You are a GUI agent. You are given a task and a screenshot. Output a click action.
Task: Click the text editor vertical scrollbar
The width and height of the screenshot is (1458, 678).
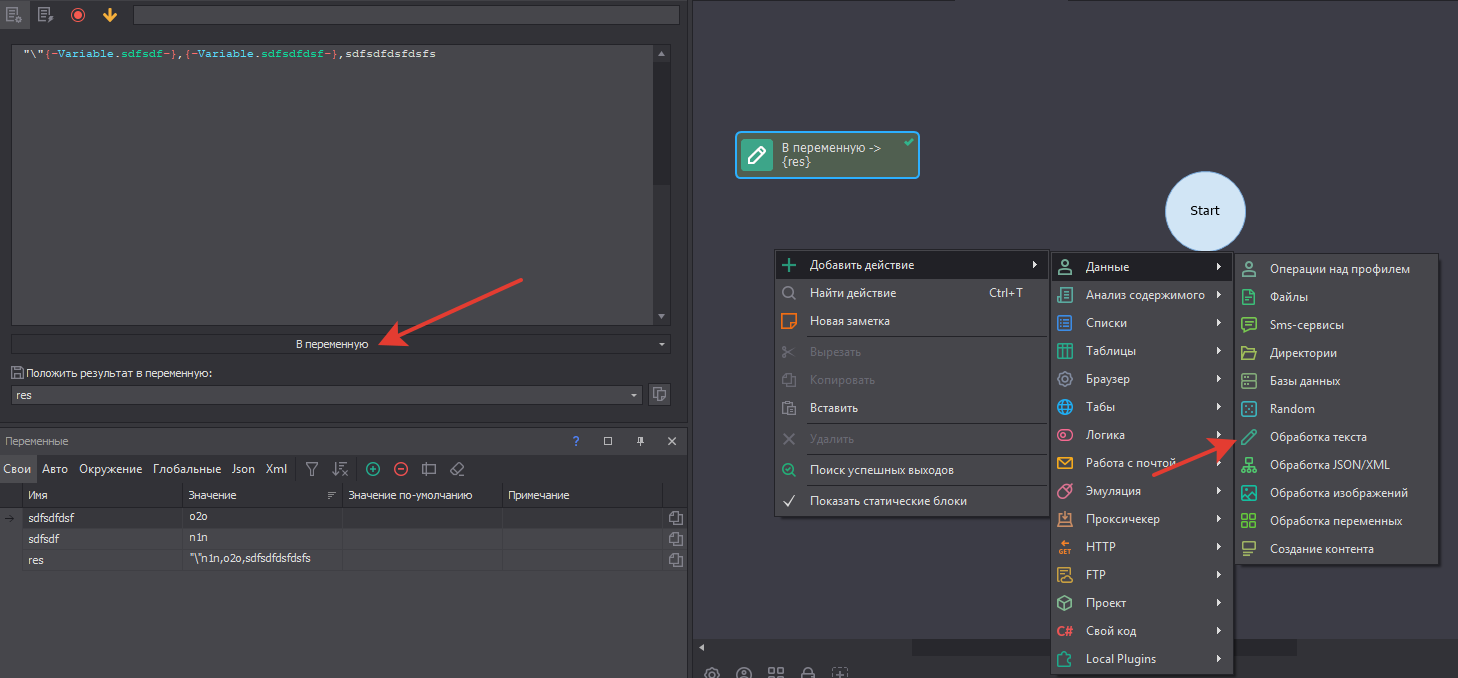pos(661,120)
